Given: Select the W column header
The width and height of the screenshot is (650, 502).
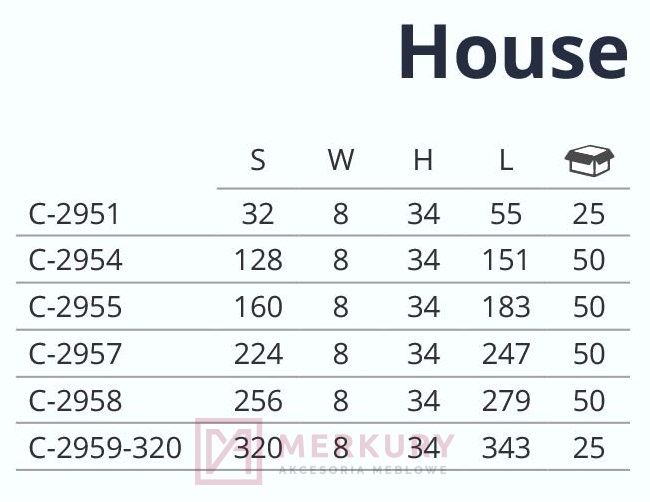Looking at the screenshot, I should tap(340, 160).
